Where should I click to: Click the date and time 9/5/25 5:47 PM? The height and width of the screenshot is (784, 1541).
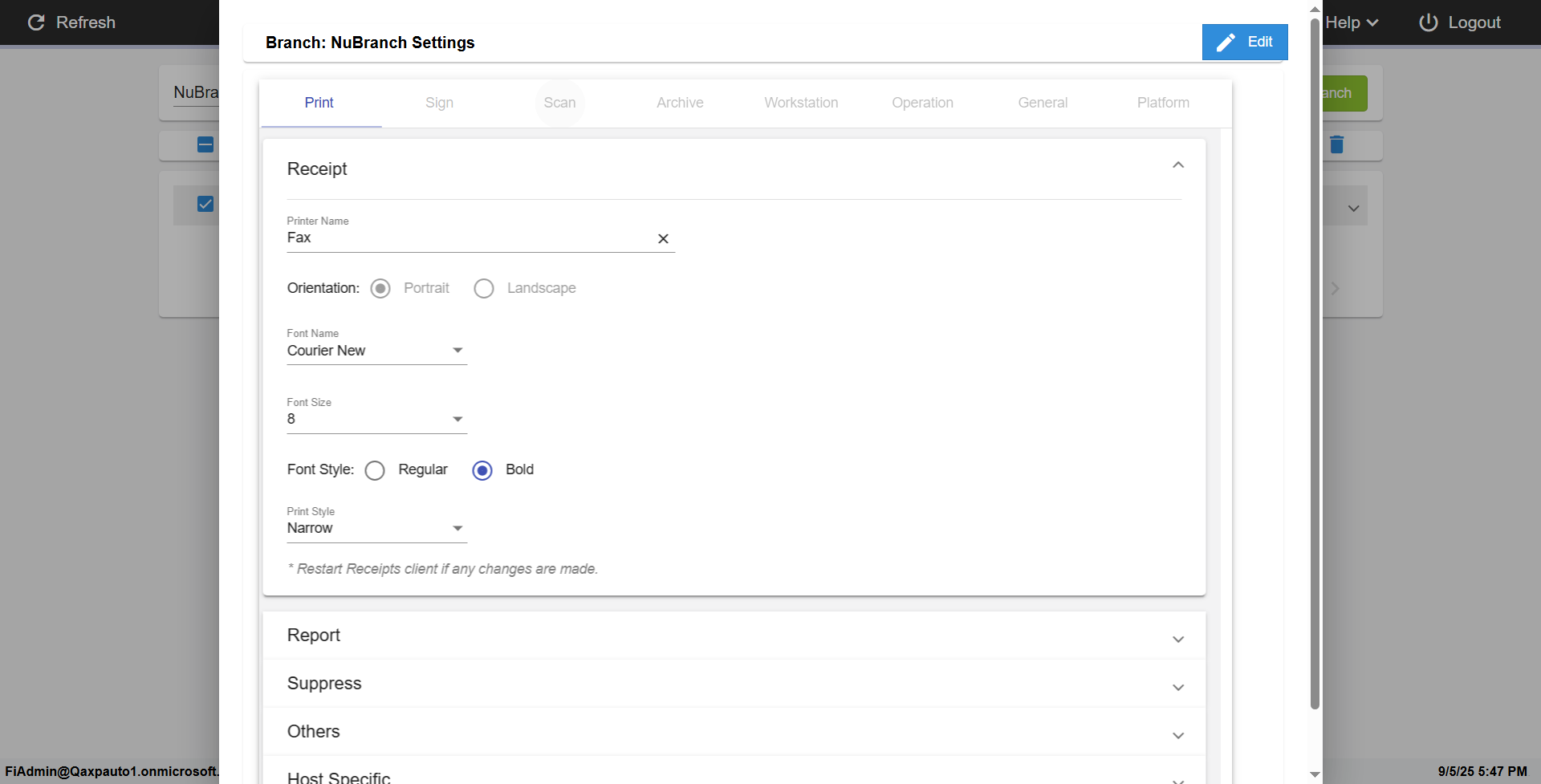(x=1482, y=771)
